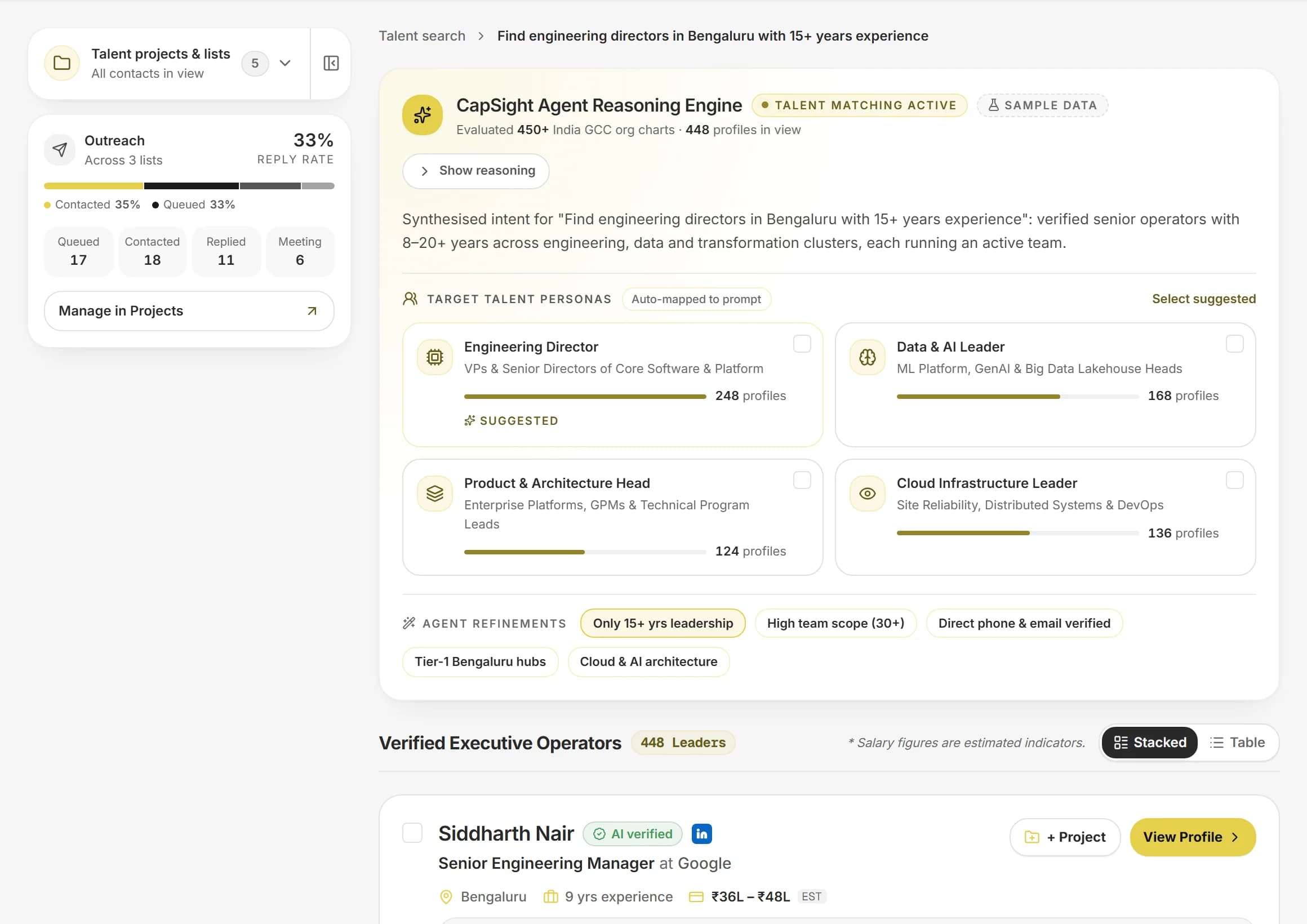This screenshot has width=1307, height=924.
Task: Check the Data & AI Leader checkbox
Action: 1234,344
